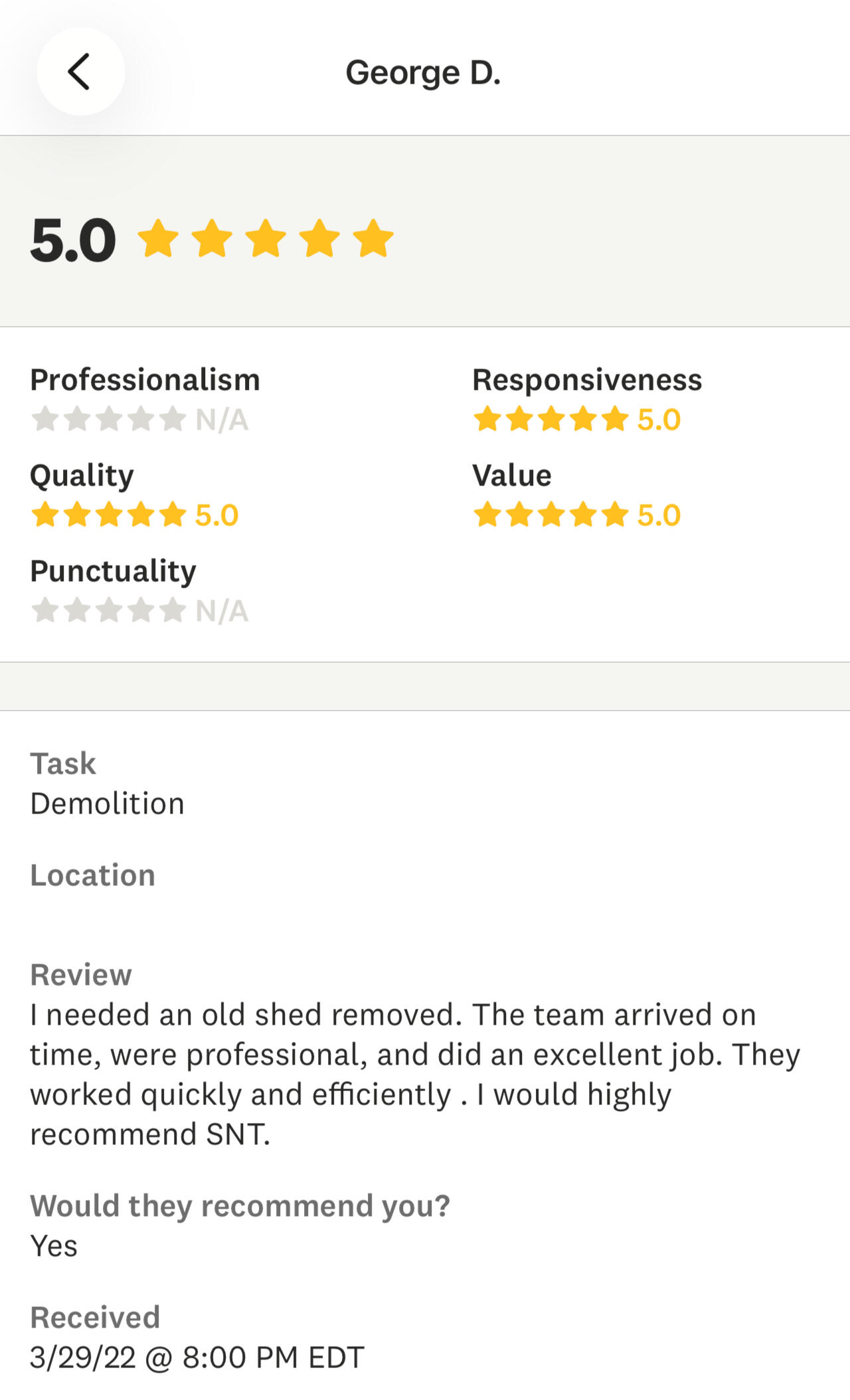
Task: Click the large 5.0 overall score
Action: pyautogui.click(x=73, y=240)
